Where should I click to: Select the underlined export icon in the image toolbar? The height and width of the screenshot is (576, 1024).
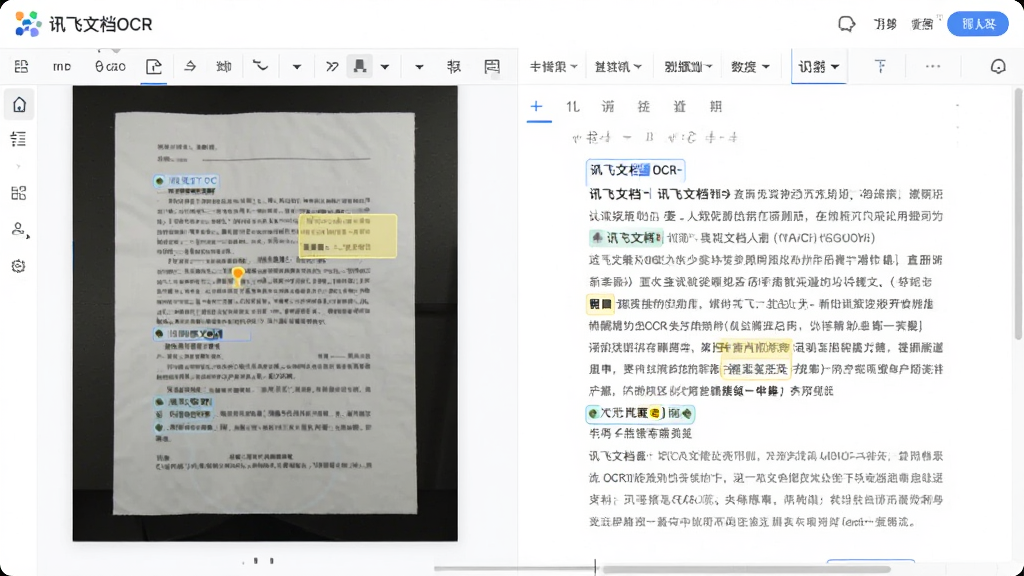[x=154, y=67]
